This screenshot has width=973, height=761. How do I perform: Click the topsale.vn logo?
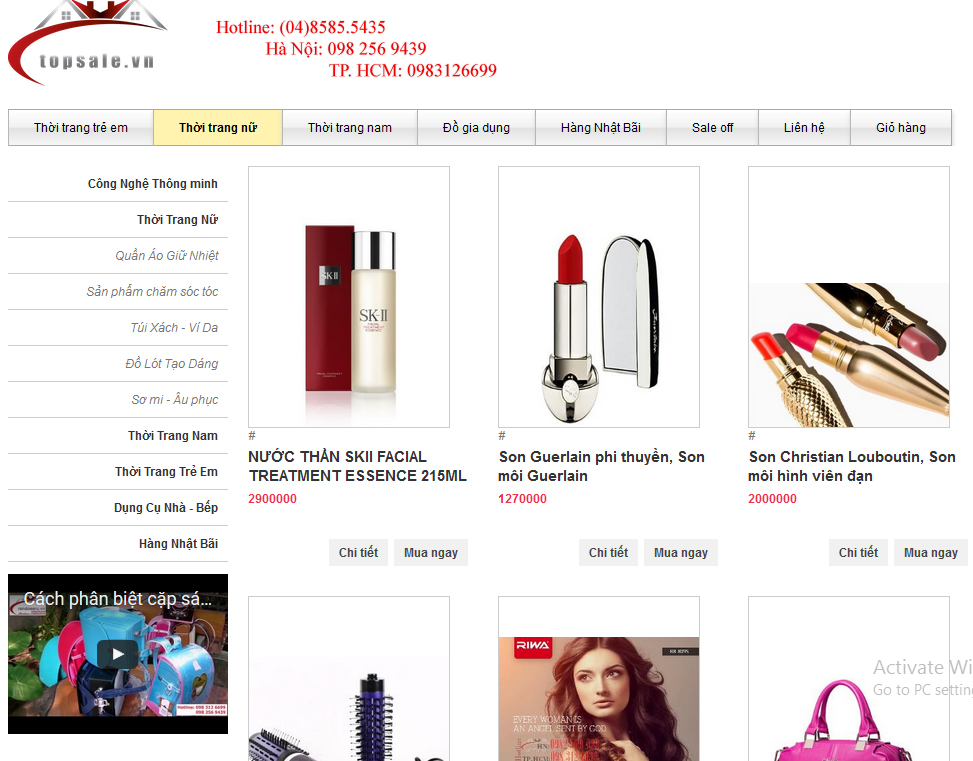[88, 43]
